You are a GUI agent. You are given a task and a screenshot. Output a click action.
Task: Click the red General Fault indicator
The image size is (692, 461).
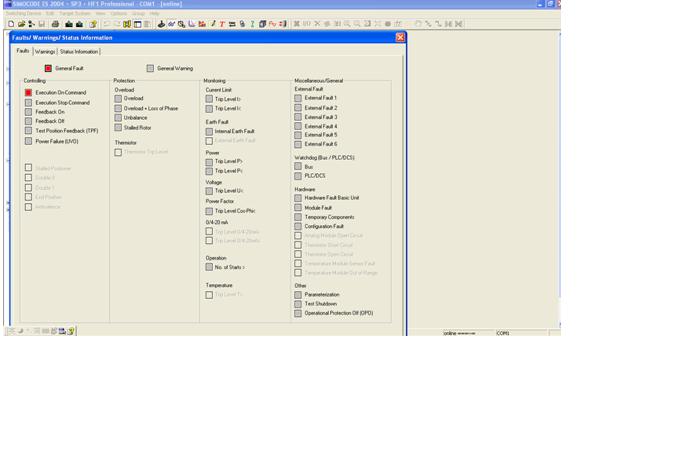(48, 68)
